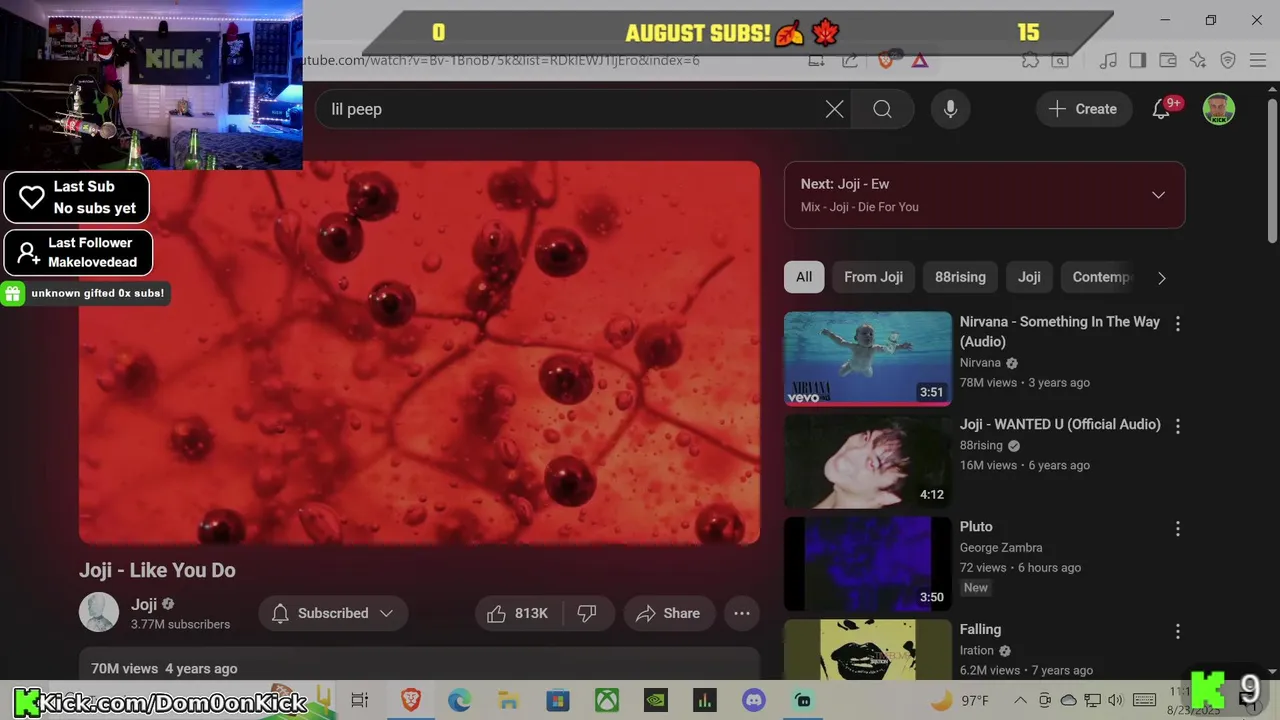The height and width of the screenshot is (720, 1280).
Task: Open Pluto video thumbnail
Action: click(868, 563)
